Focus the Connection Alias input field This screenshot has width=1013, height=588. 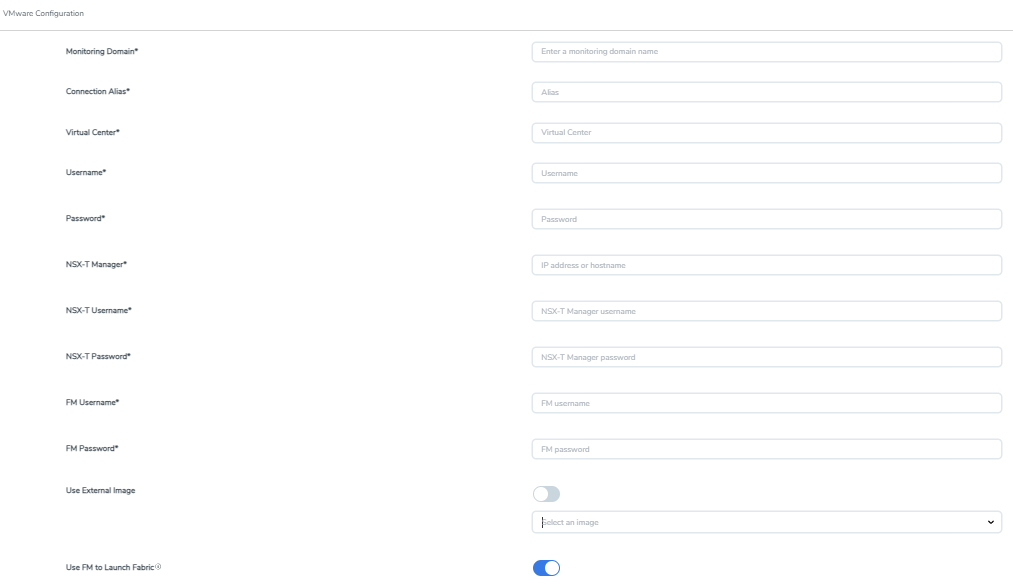766,92
